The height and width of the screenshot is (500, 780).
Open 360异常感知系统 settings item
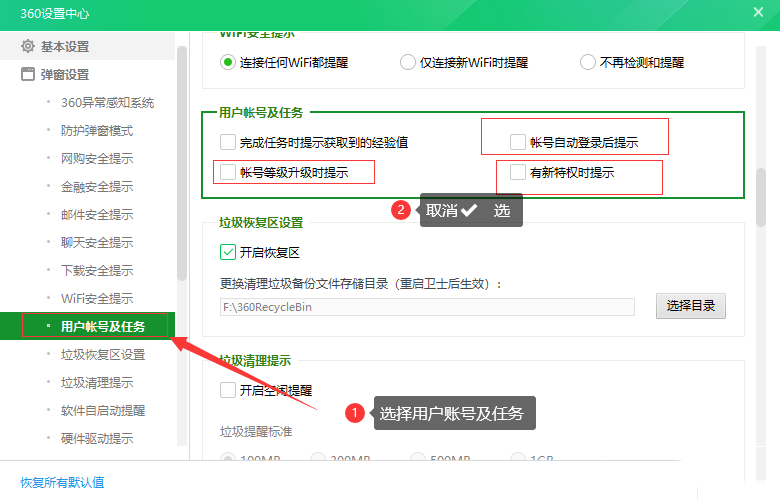pyautogui.click(x=107, y=102)
